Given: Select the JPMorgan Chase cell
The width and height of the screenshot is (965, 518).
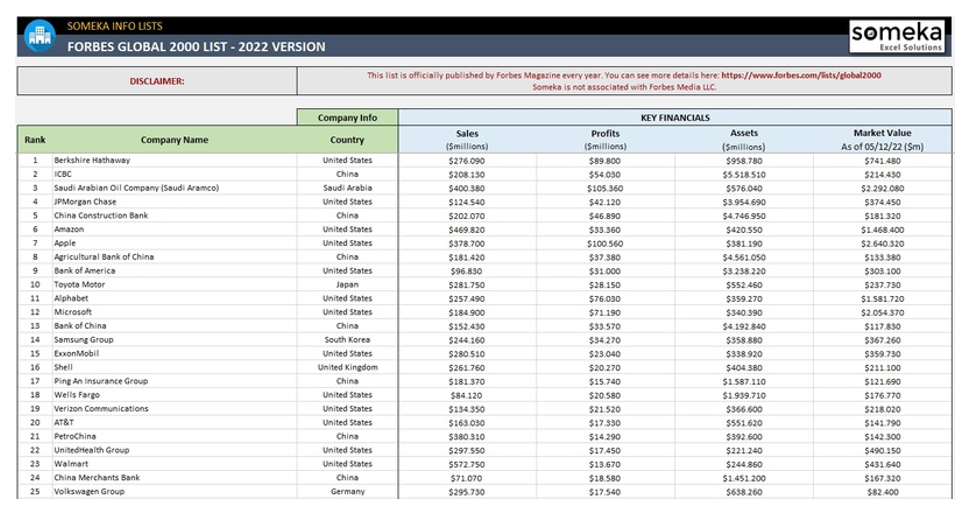Looking at the screenshot, I should tap(174, 202).
